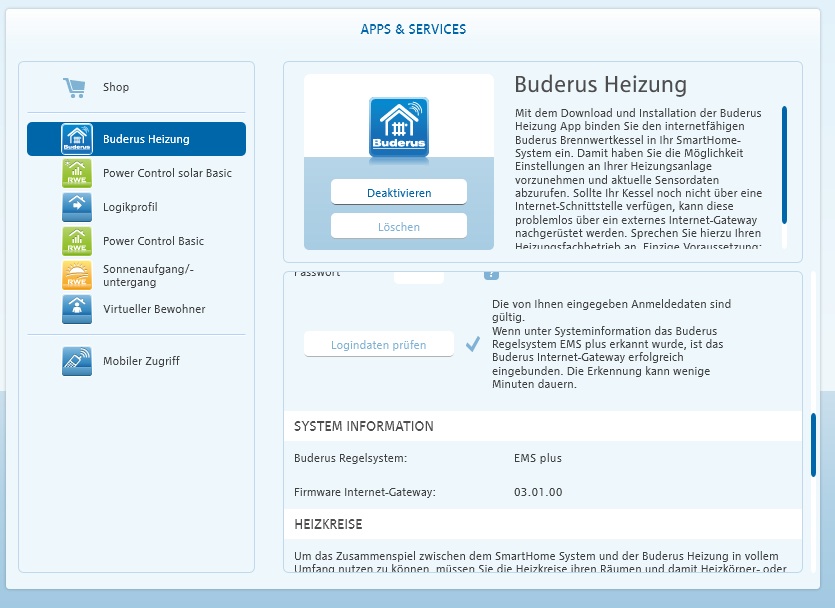This screenshot has height=608, width=835.
Task: Click the SYSTEM INFORMATION section header
Action: click(x=543, y=426)
